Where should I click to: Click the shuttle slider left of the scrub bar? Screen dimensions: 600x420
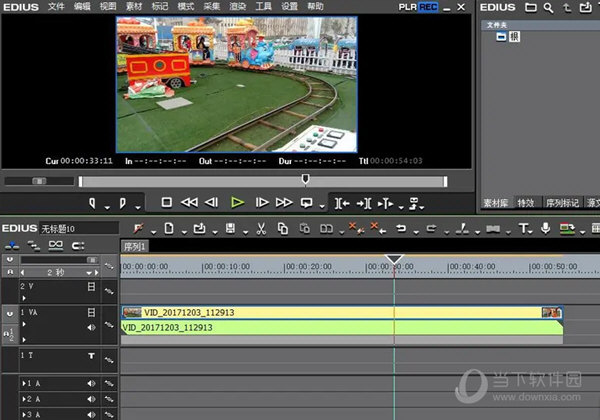[39, 181]
